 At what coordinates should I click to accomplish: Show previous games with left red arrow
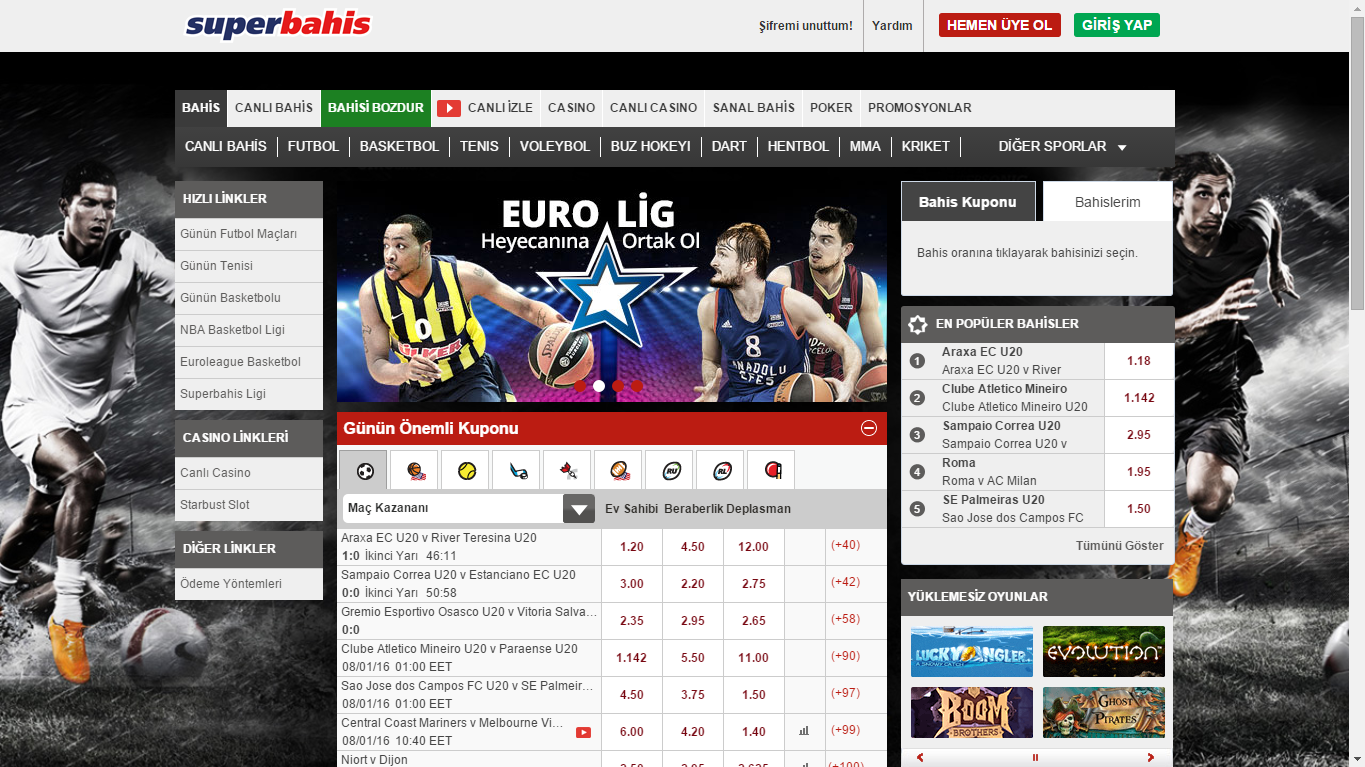(x=920, y=758)
